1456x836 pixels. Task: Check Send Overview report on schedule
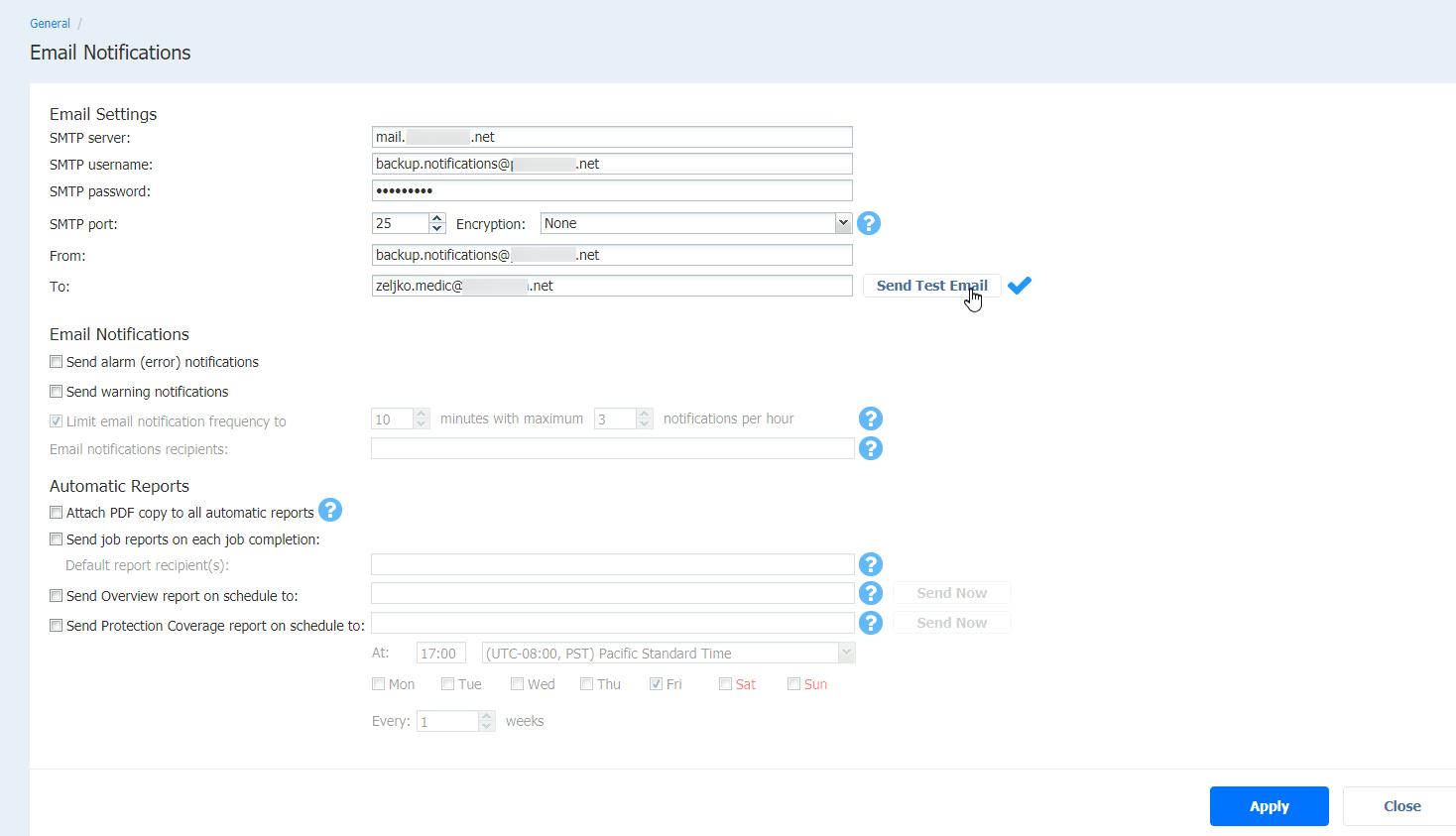click(x=57, y=596)
